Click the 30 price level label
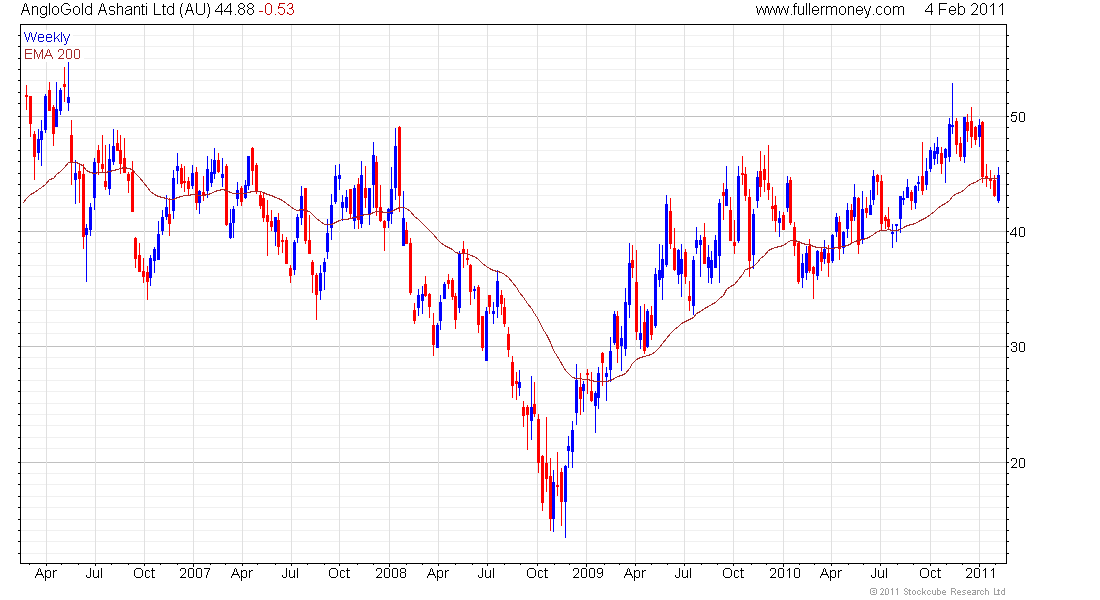This screenshot has width=1100, height=600. pyautogui.click(x=1018, y=347)
